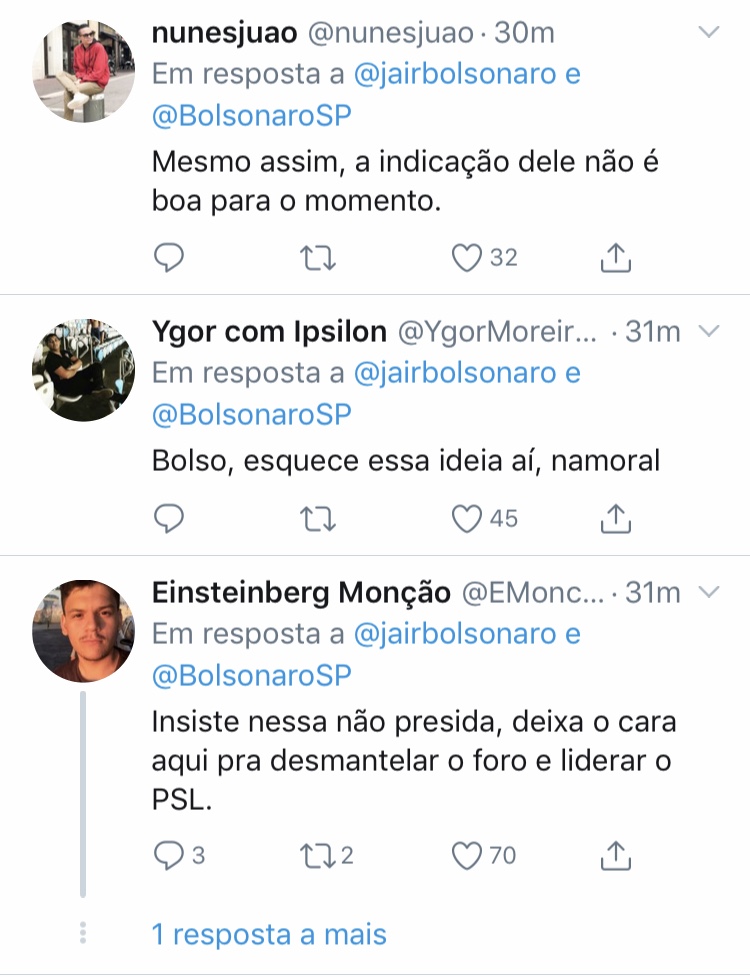Open options chevron on Einsteinberg's tweet
This screenshot has width=750, height=977.
708,592
